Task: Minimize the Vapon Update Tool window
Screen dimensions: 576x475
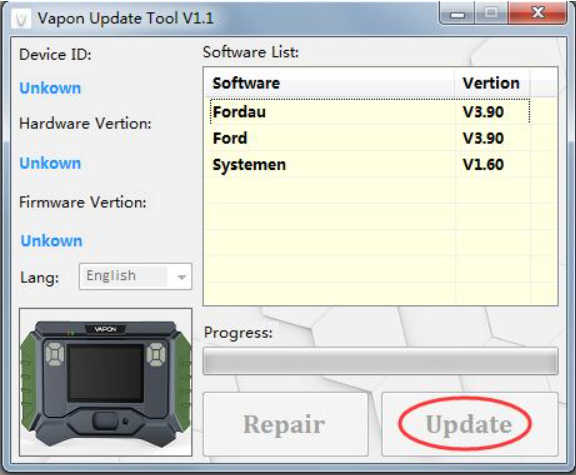Action: point(457,14)
